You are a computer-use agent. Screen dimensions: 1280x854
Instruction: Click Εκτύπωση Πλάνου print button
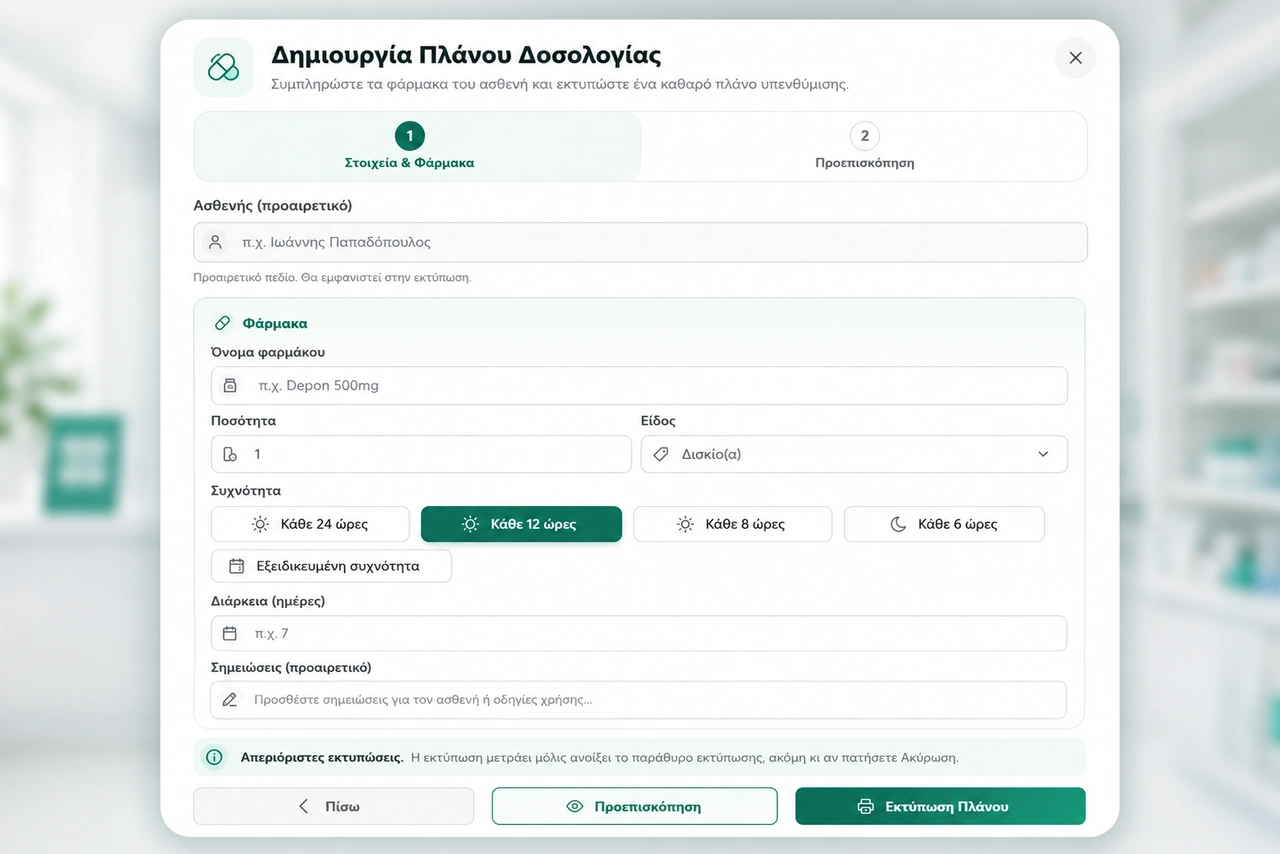pos(940,806)
